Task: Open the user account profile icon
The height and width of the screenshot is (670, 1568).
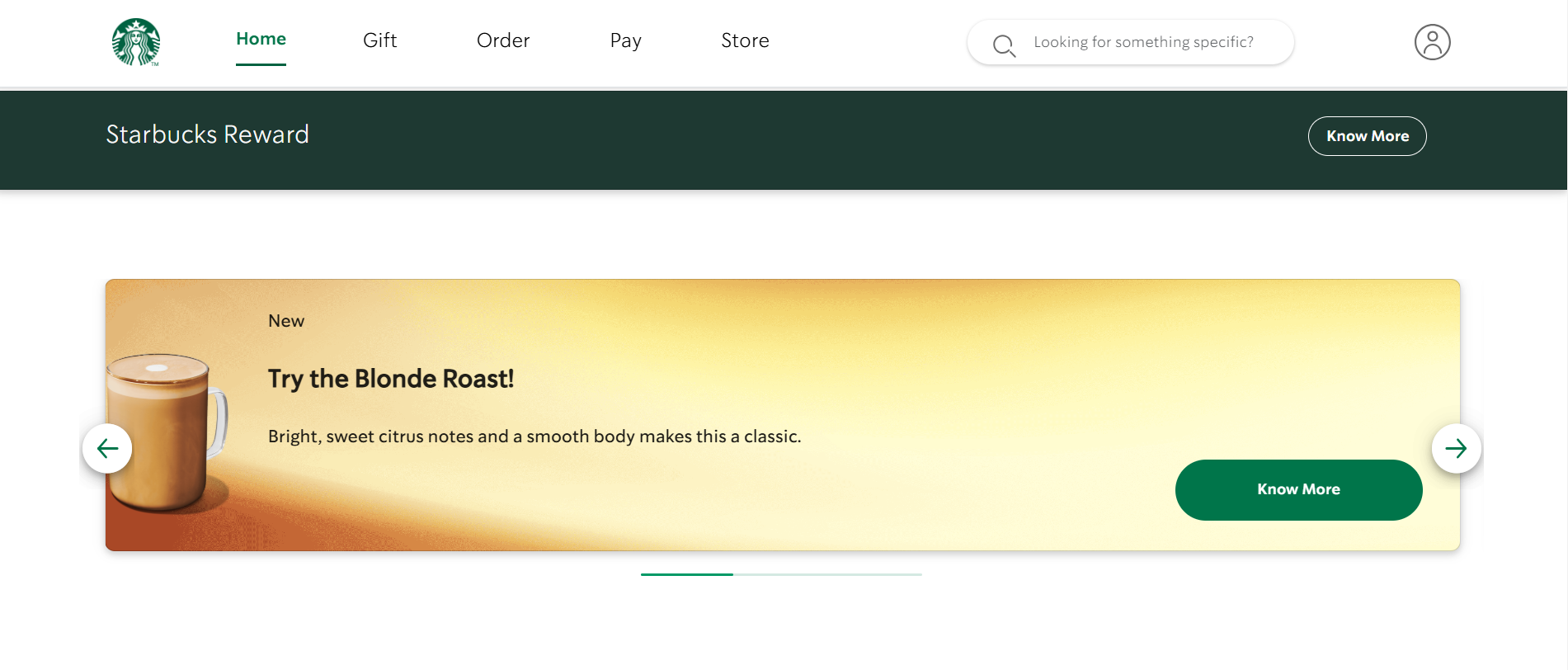Action: click(x=1432, y=42)
